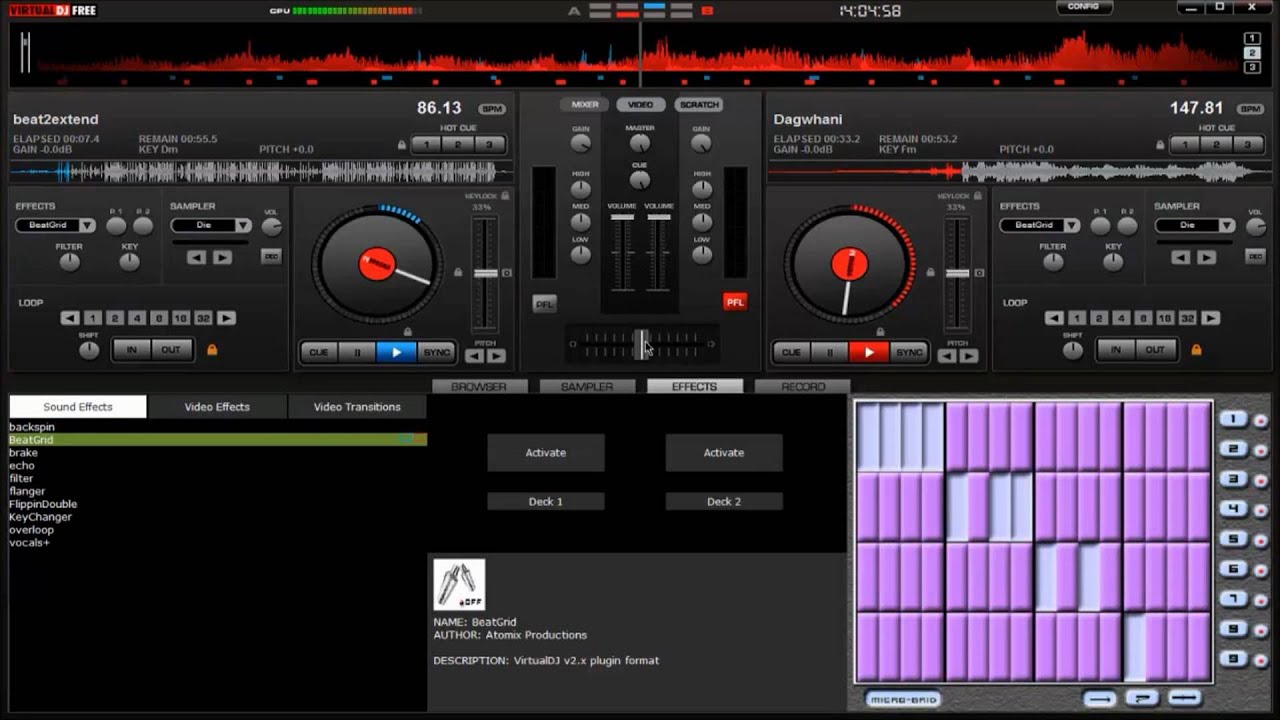The image size is (1280, 720).
Task: Double the loop length on Dagwhani deck
Action: pyautogui.click(x=1211, y=318)
